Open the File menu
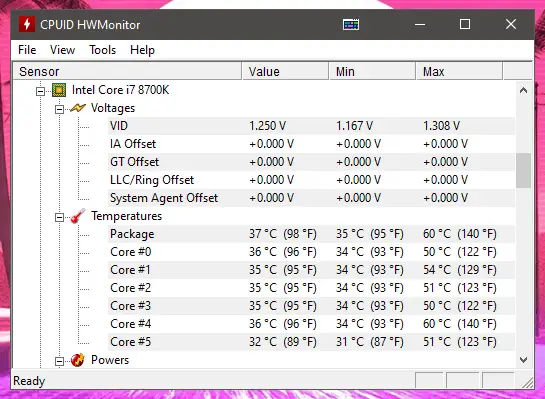 (27, 50)
